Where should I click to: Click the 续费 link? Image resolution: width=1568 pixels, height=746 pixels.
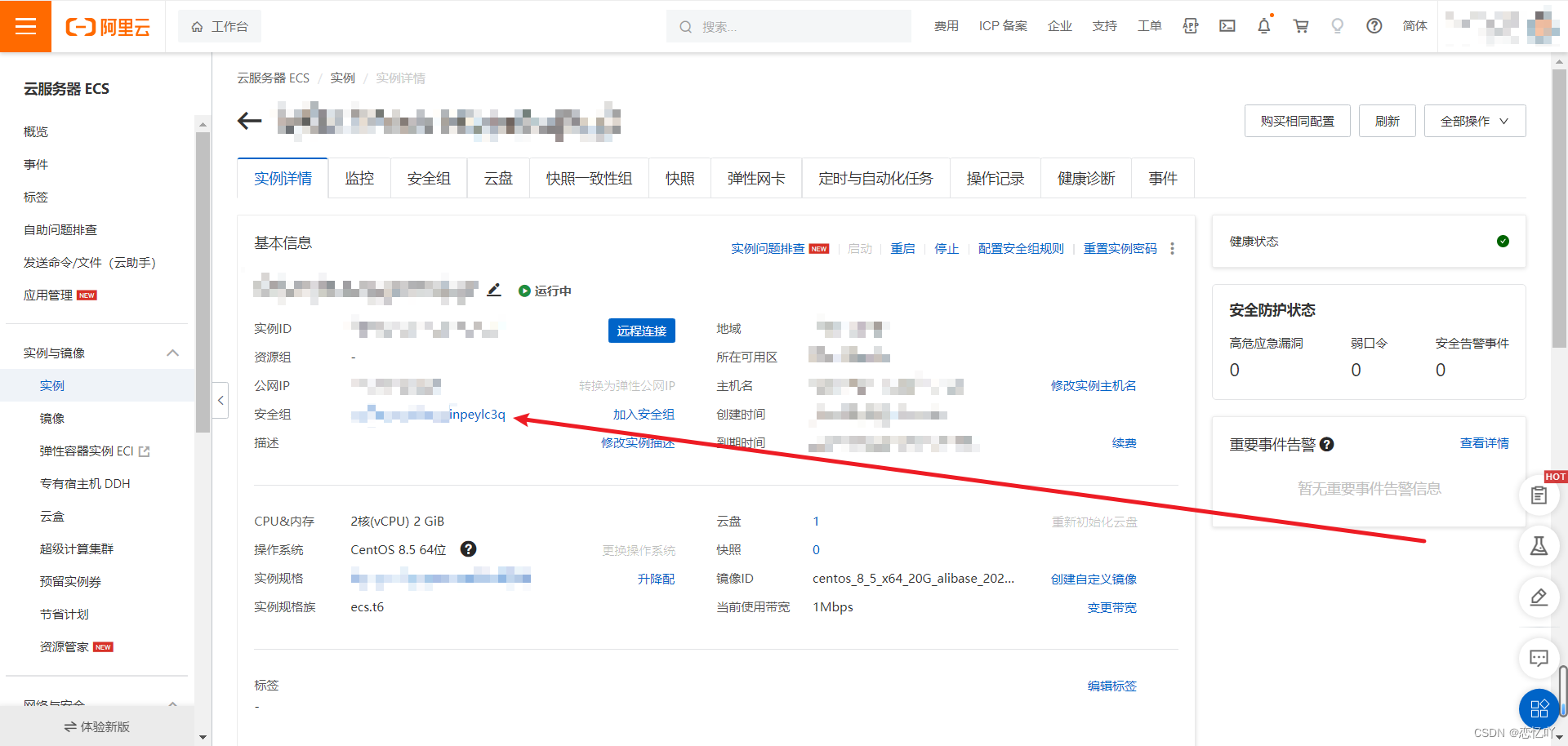coord(1124,443)
